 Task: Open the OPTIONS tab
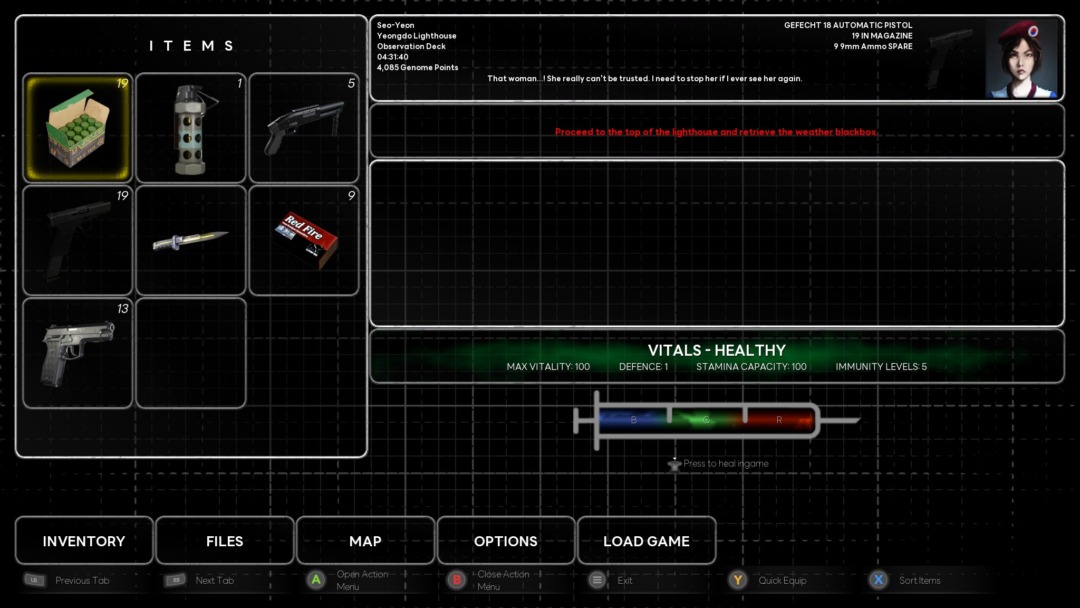tap(506, 541)
